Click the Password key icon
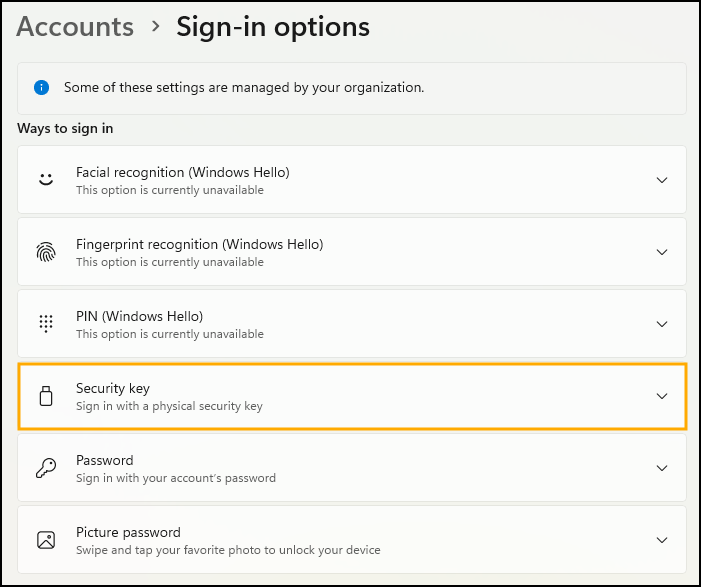Viewport: 701px width, 587px height. point(45,468)
